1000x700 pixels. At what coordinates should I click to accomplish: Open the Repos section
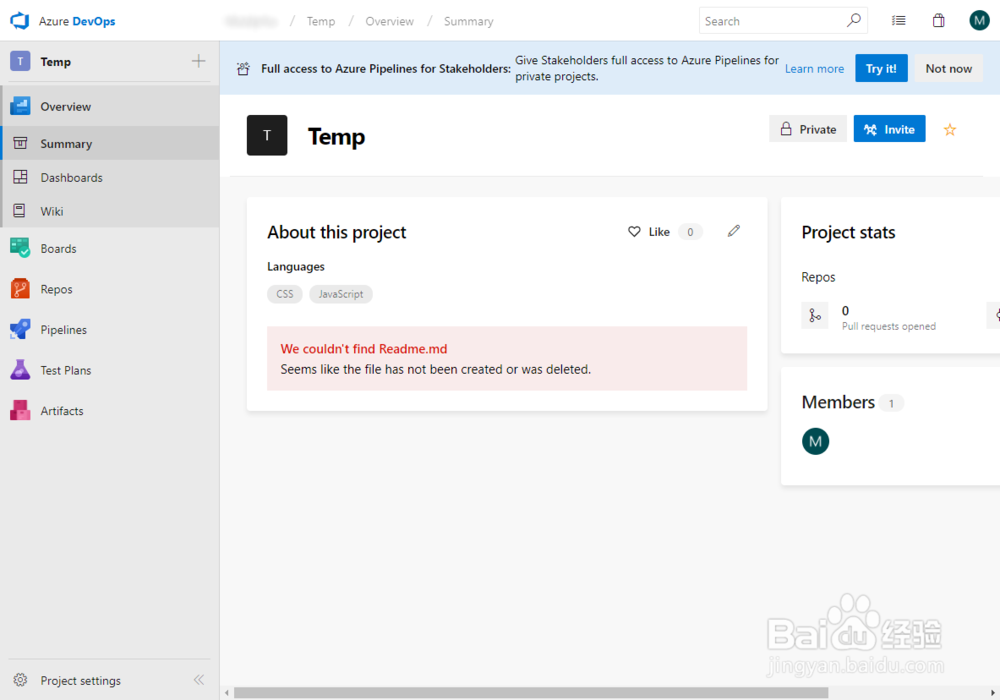point(53,288)
